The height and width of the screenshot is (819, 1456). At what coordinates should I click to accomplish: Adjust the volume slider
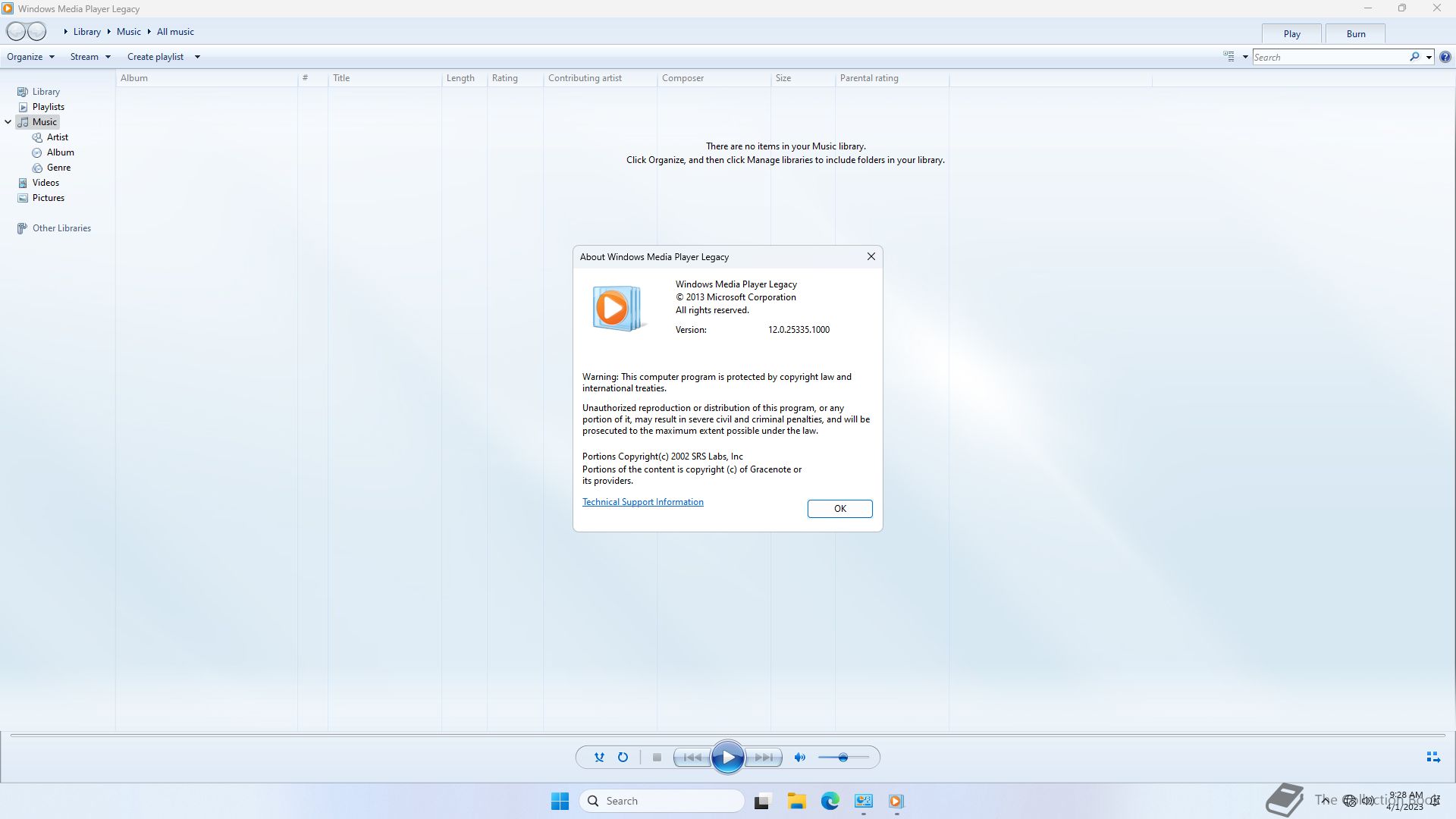coord(843,758)
